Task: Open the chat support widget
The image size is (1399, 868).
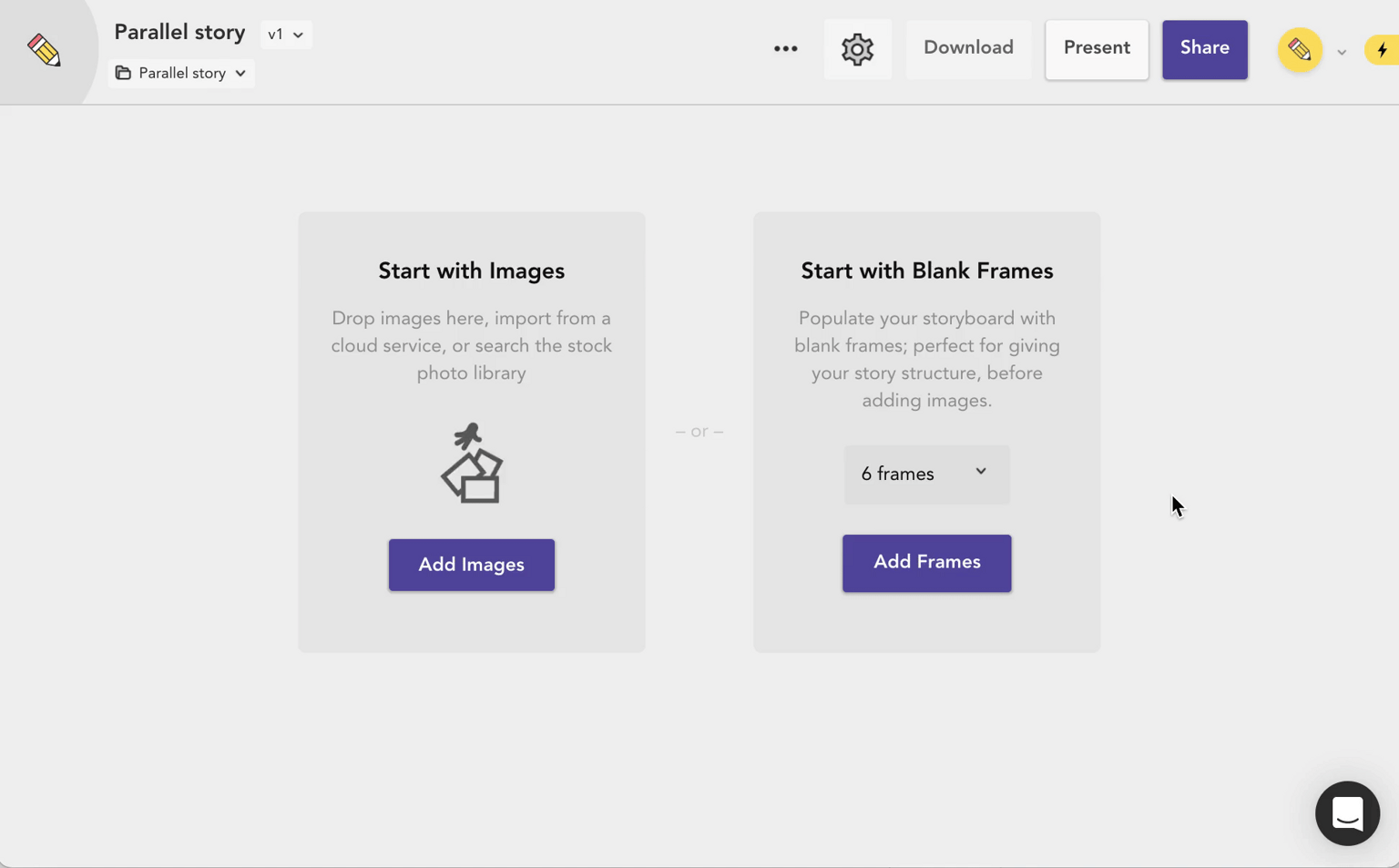Action: point(1347,812)
